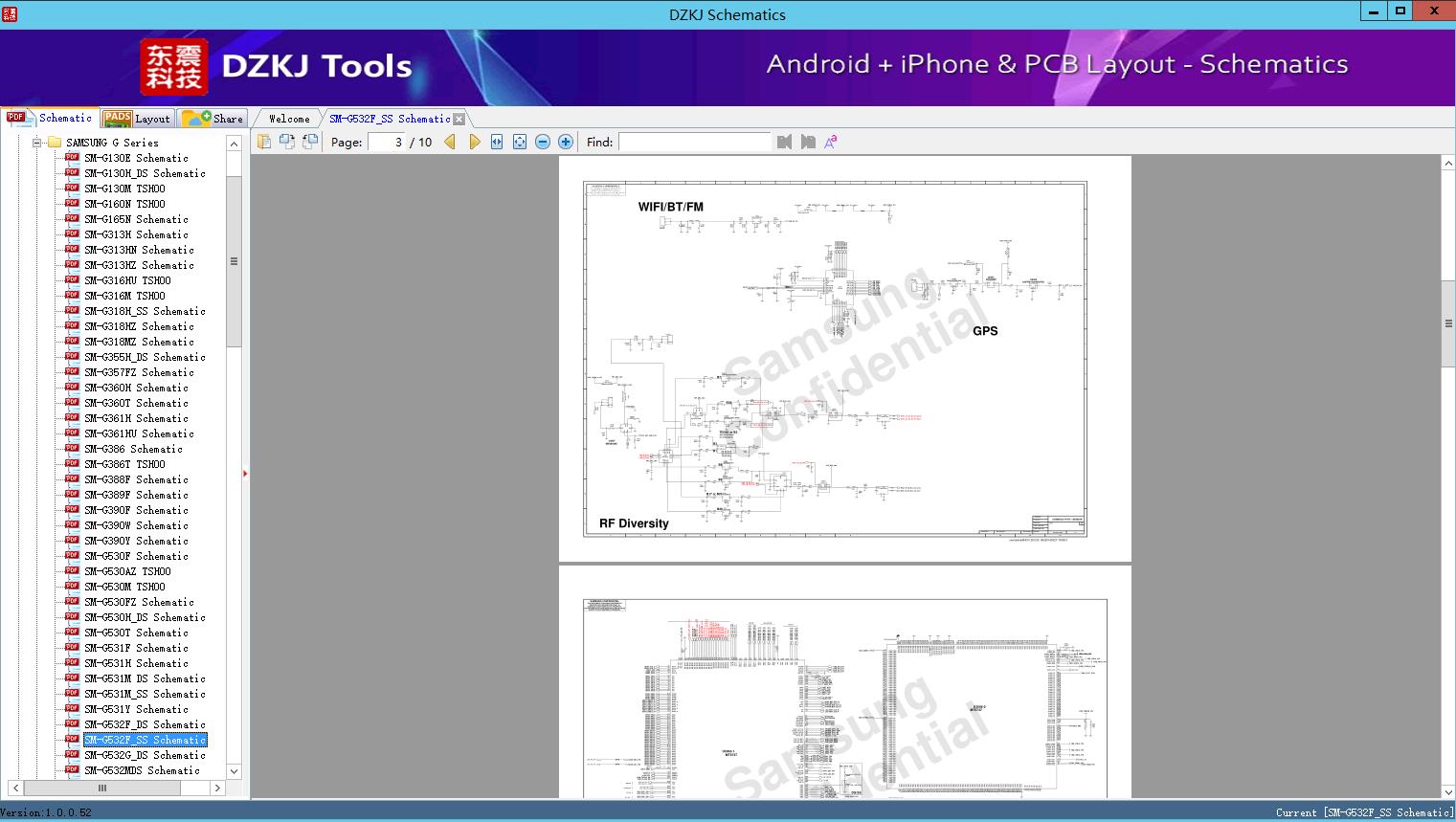Click the first copy/document toolbar icon
Viewport: 1456px width, 822px height.
tap(263, 142)
